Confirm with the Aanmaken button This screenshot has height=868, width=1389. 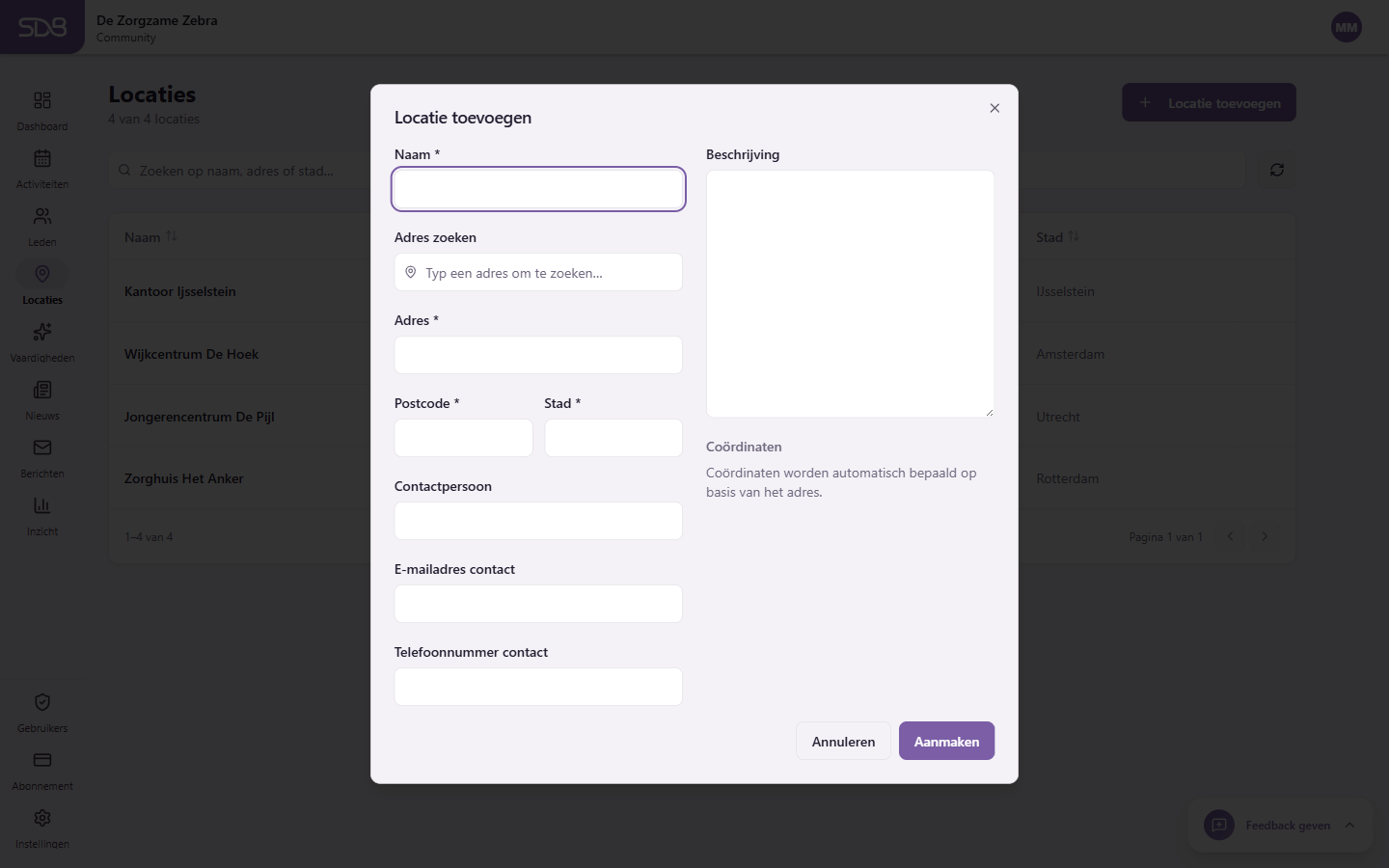click(946, 741)
